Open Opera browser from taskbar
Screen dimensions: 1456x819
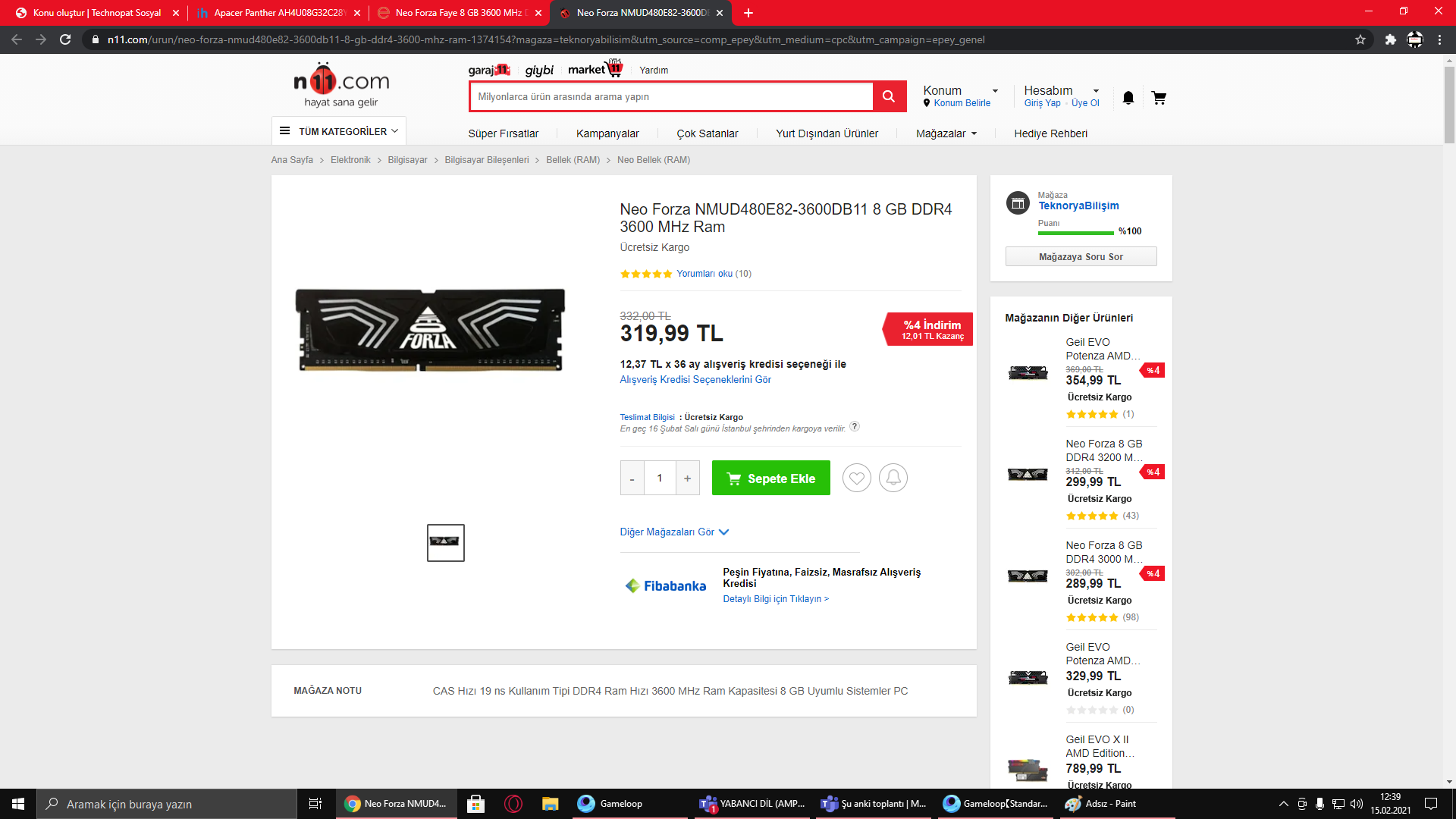click(x=513, y=804)
